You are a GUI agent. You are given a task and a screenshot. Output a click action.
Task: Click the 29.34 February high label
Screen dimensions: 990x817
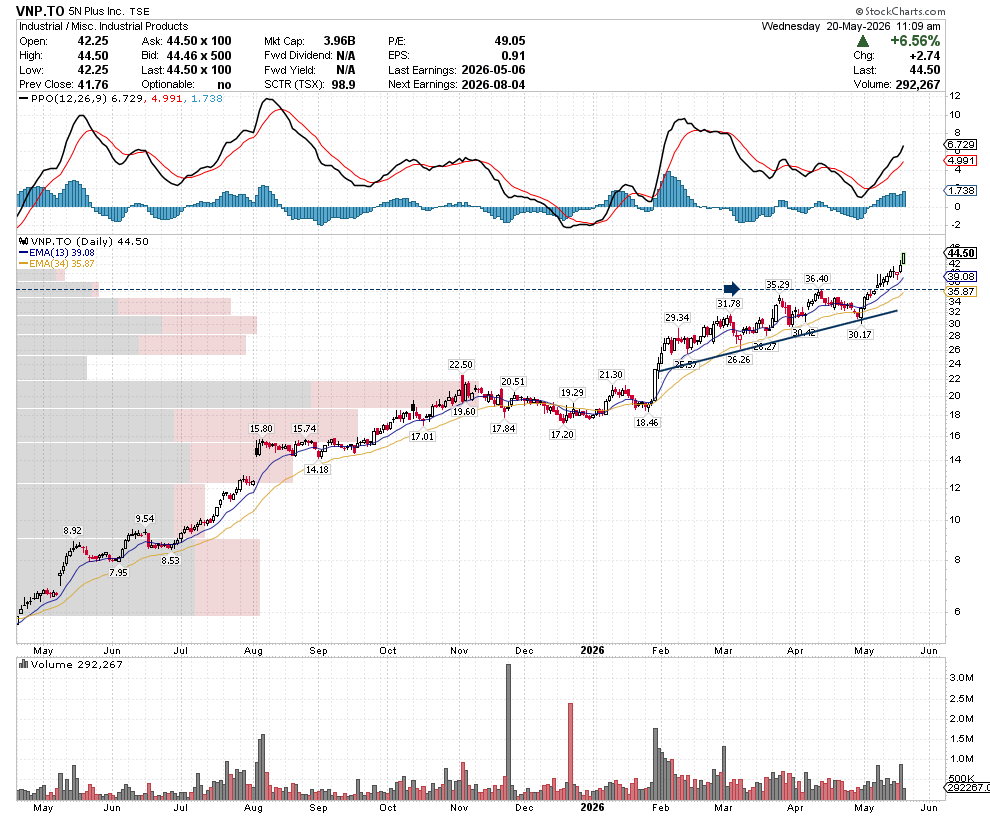tap(677, 318)
